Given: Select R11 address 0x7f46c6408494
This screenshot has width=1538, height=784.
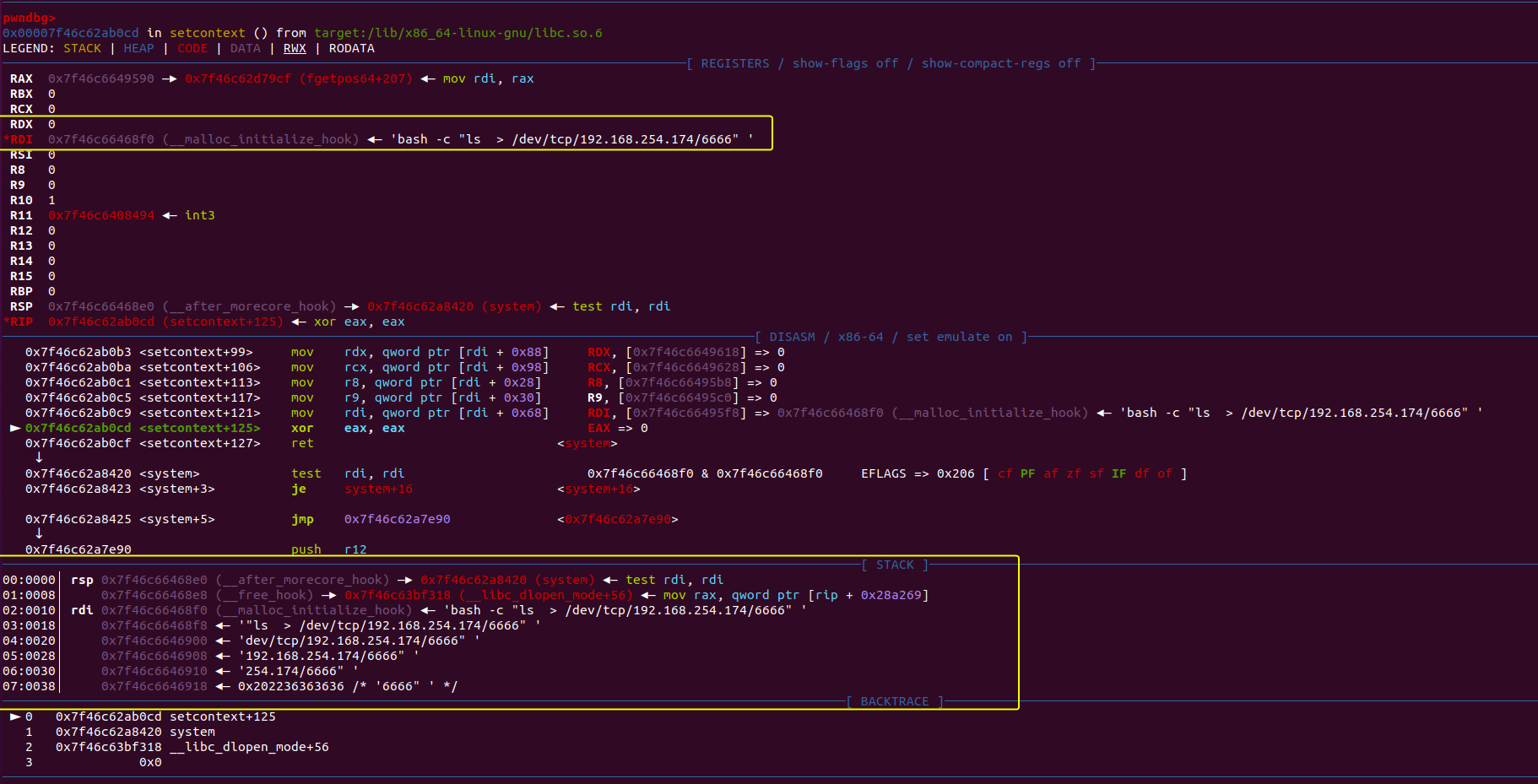Looking at the screenshot, I should [x=101, y=215].
